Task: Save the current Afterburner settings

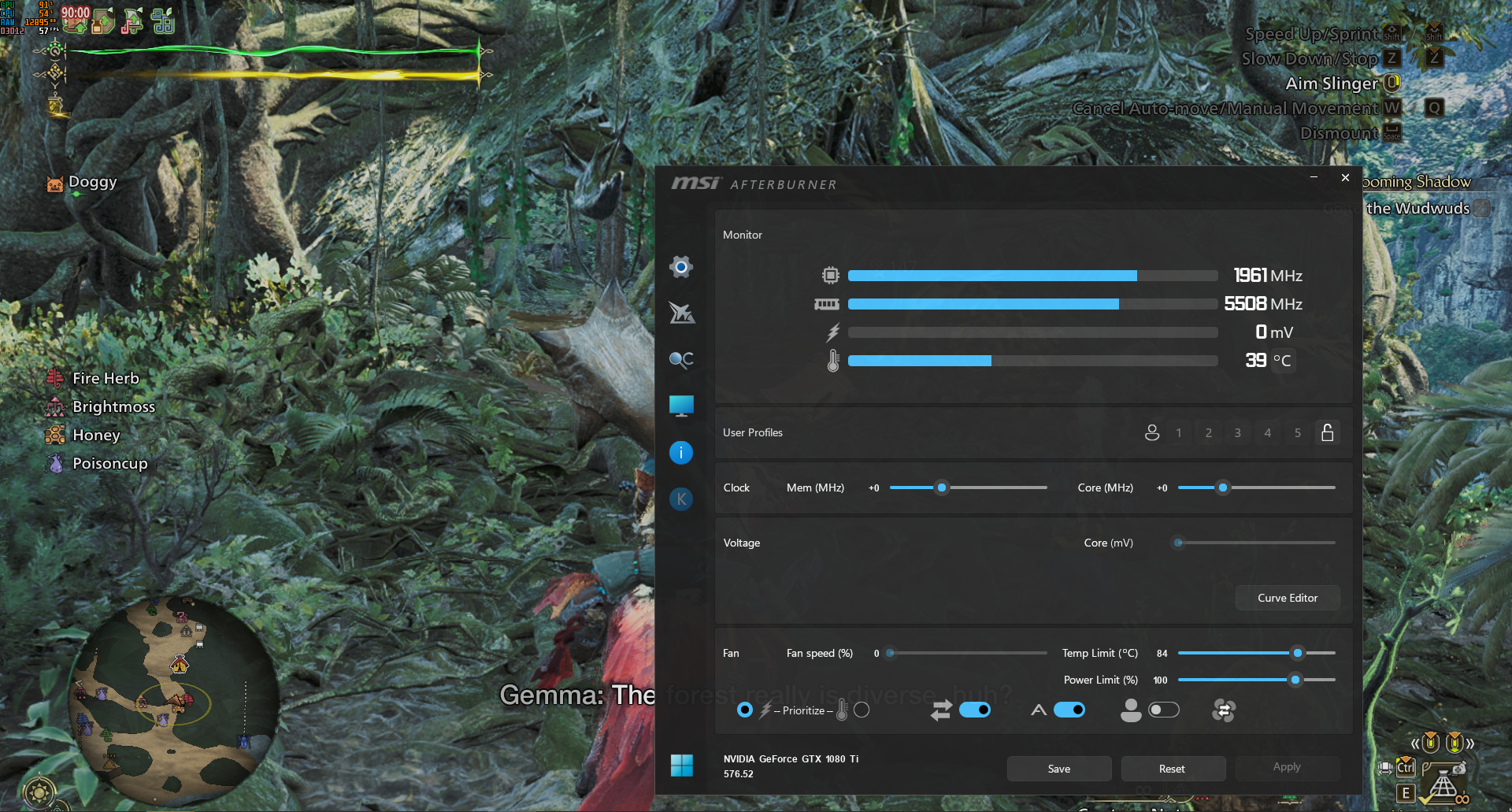Action: pyautogui.click(x=1059, y=769)
